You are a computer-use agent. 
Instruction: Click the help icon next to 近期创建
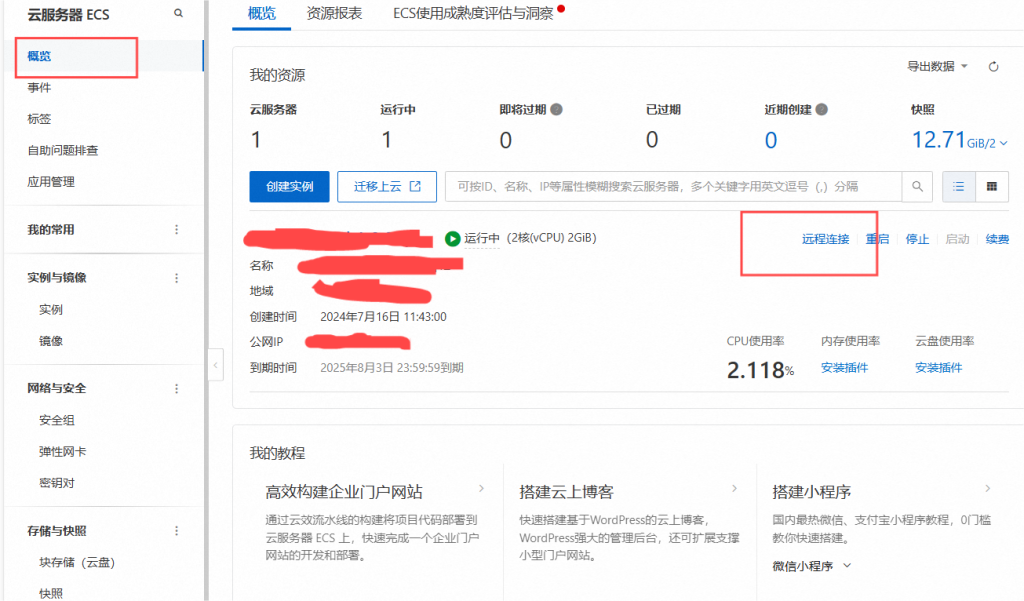point(821,110)
